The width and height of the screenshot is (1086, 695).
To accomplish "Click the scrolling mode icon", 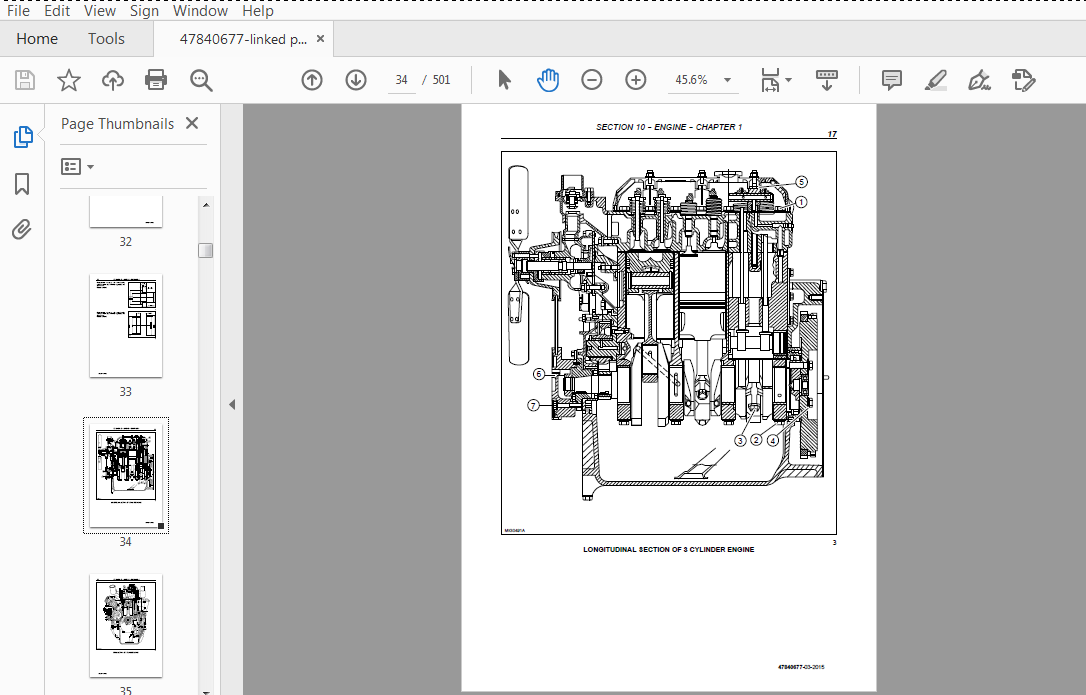I will (827, 80).
